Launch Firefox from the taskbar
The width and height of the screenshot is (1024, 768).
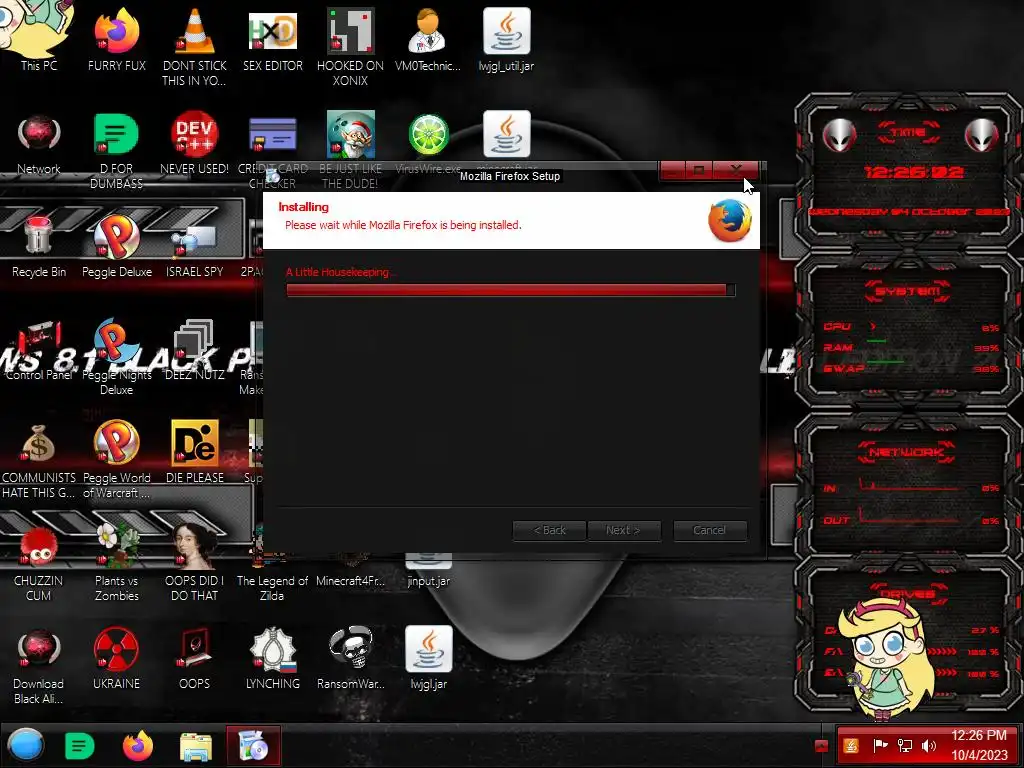coord(138,746)
